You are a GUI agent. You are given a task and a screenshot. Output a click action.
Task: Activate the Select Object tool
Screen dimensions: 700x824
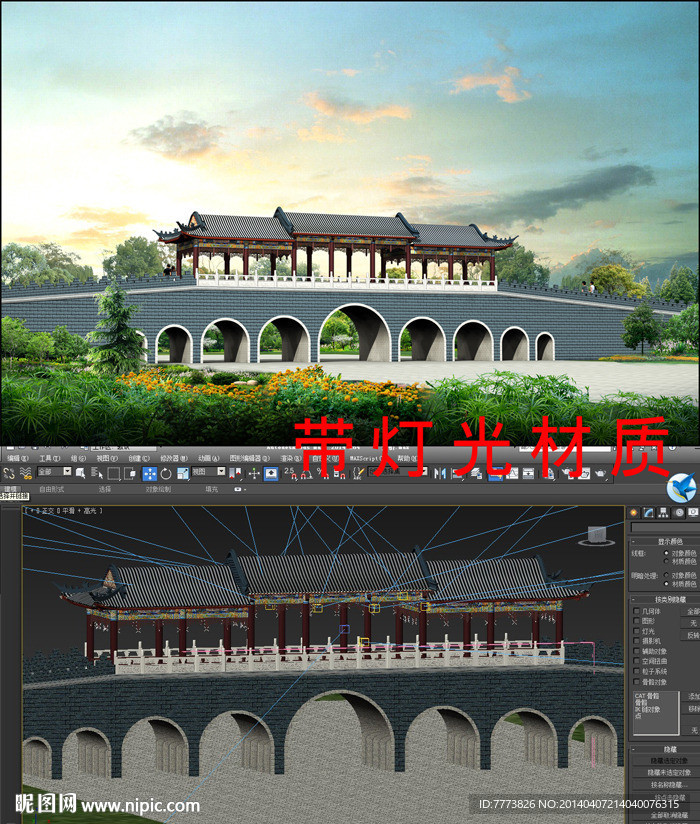(x=80, y=473)
